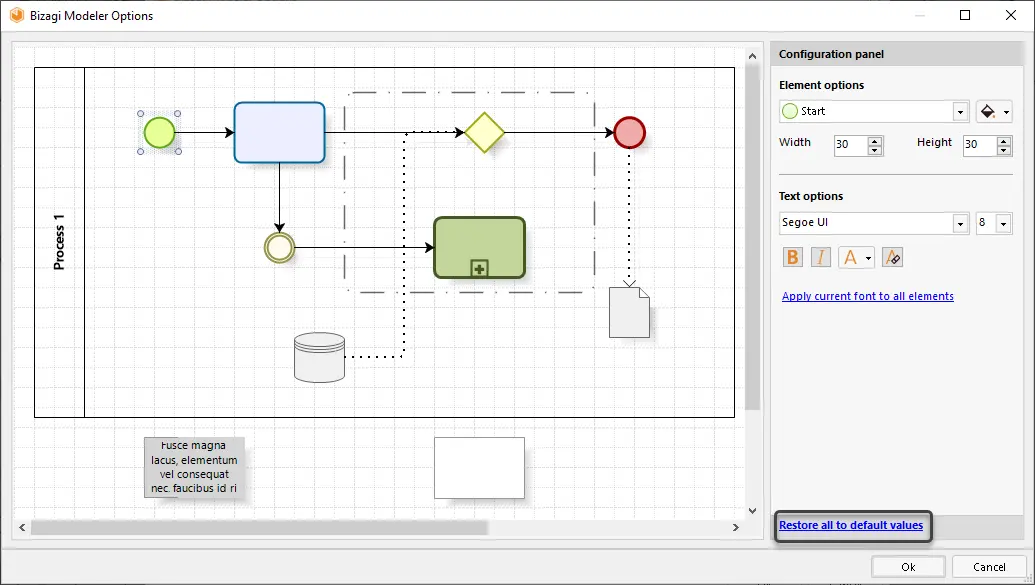Select the gray text annotation box
Viewport: 1035px width, 585px height.
194,467
